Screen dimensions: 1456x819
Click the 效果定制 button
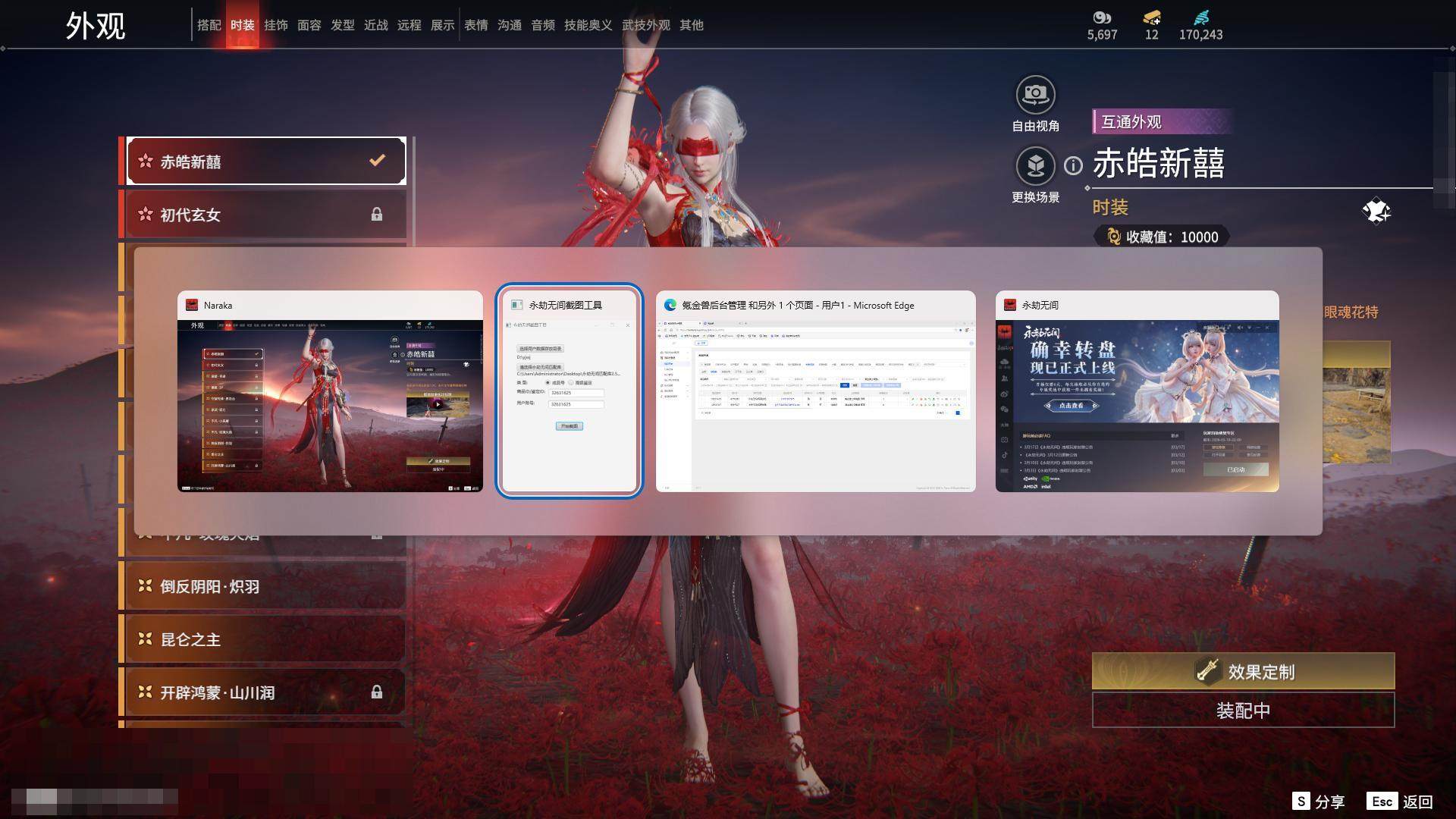[1243, 671]
